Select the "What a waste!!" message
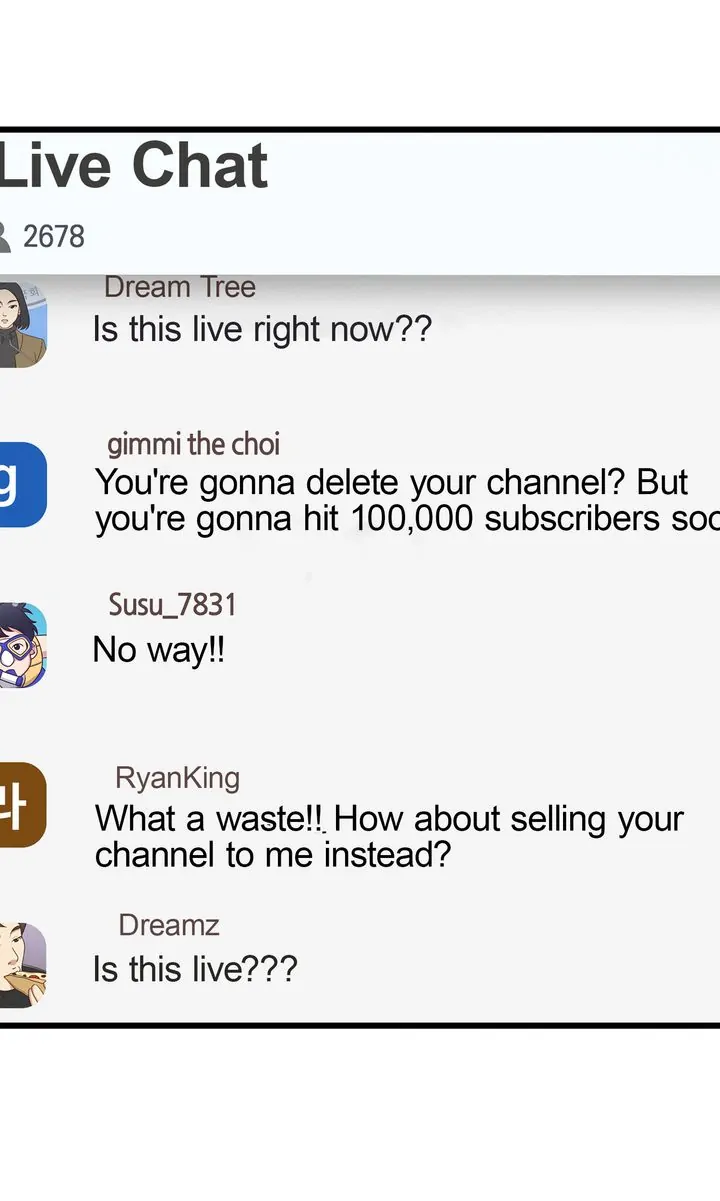The width and height of the screenshot is (720, 1201). coord(389,837)
